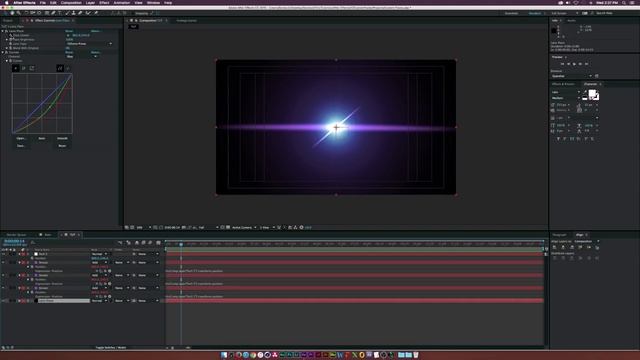
Task: Open the Effect menu
Action: pyautogui.click(x=104, y=2)
